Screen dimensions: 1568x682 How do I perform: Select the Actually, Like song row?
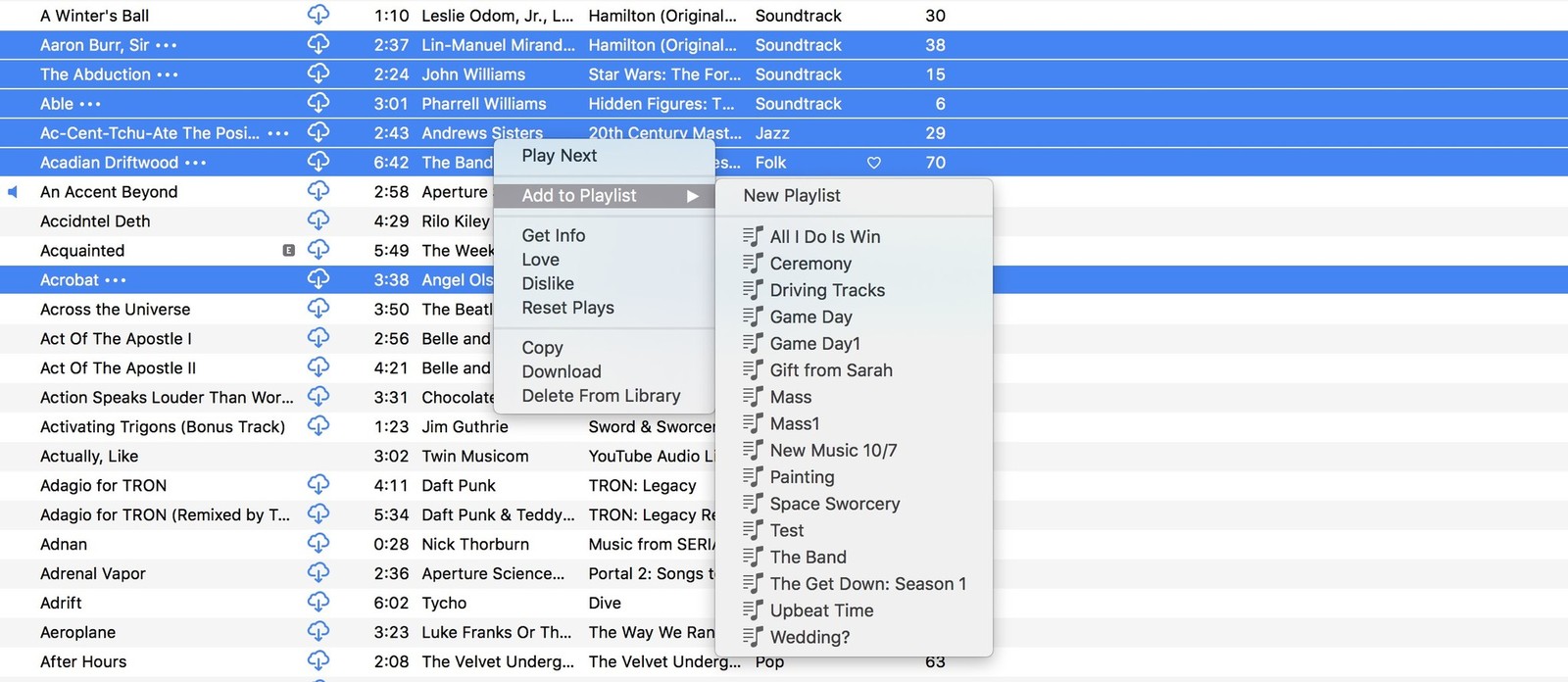(784, 457)
